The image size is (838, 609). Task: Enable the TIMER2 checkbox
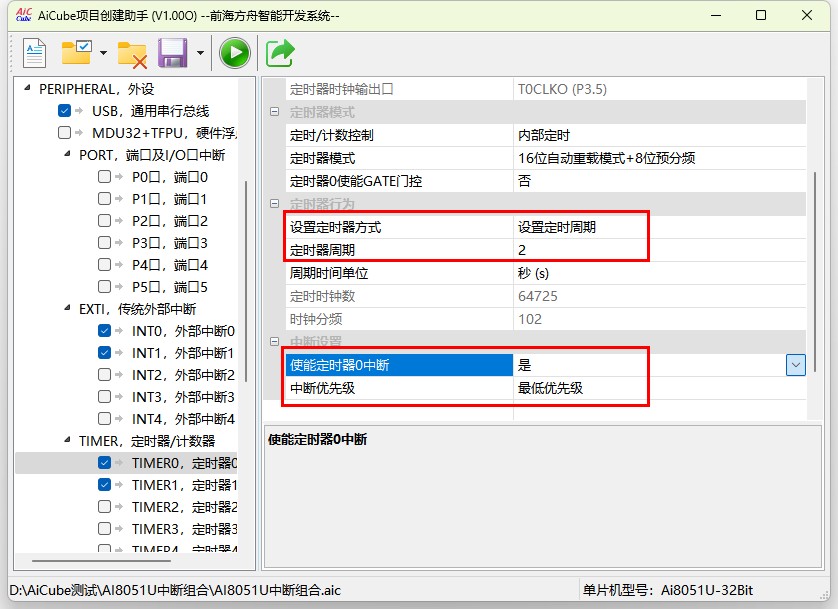[105, 506]
